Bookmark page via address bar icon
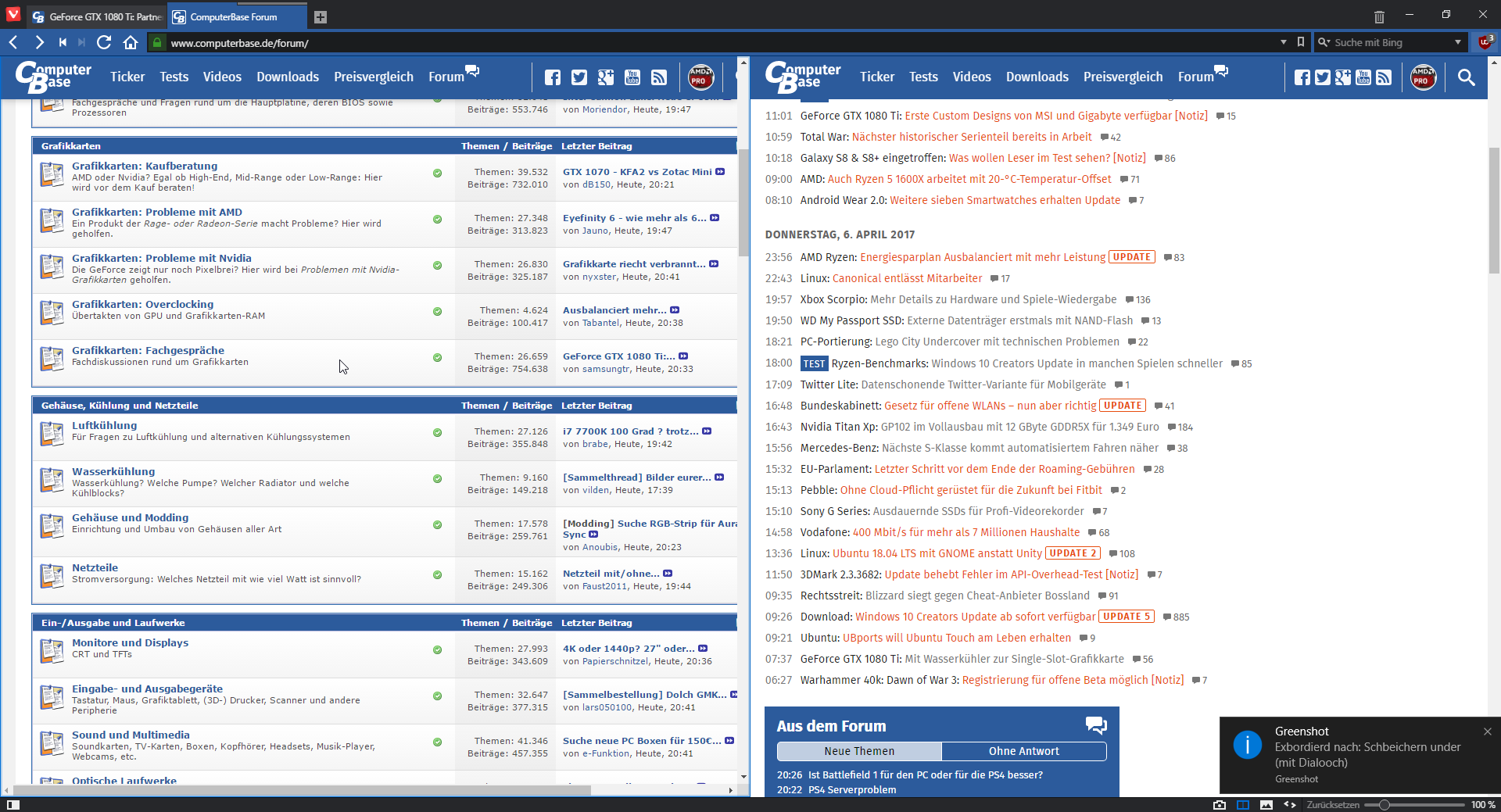The image size is (1501, 812). [x=1301, y=42]
